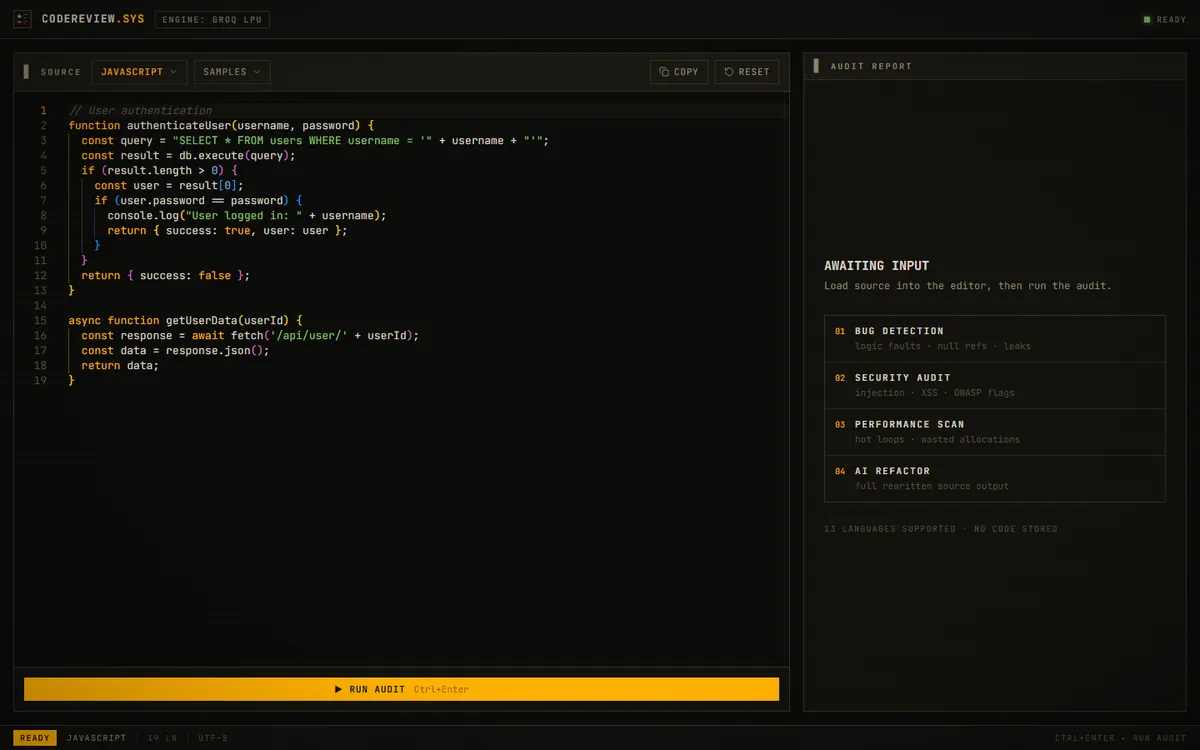Click the Run Audit button

point(401,689)
